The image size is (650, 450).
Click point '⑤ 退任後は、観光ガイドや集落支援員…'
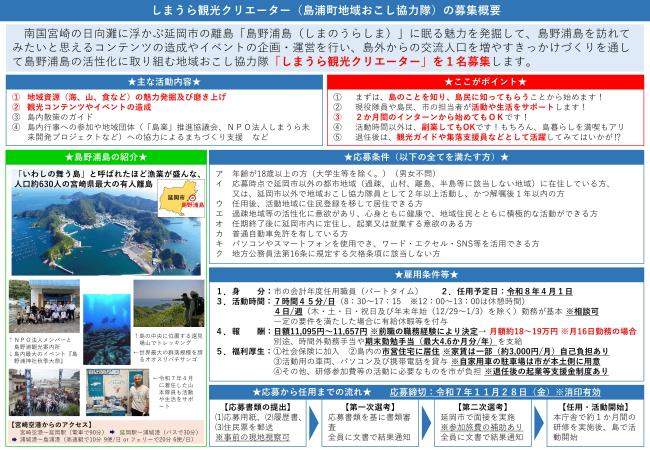point(477,137)
